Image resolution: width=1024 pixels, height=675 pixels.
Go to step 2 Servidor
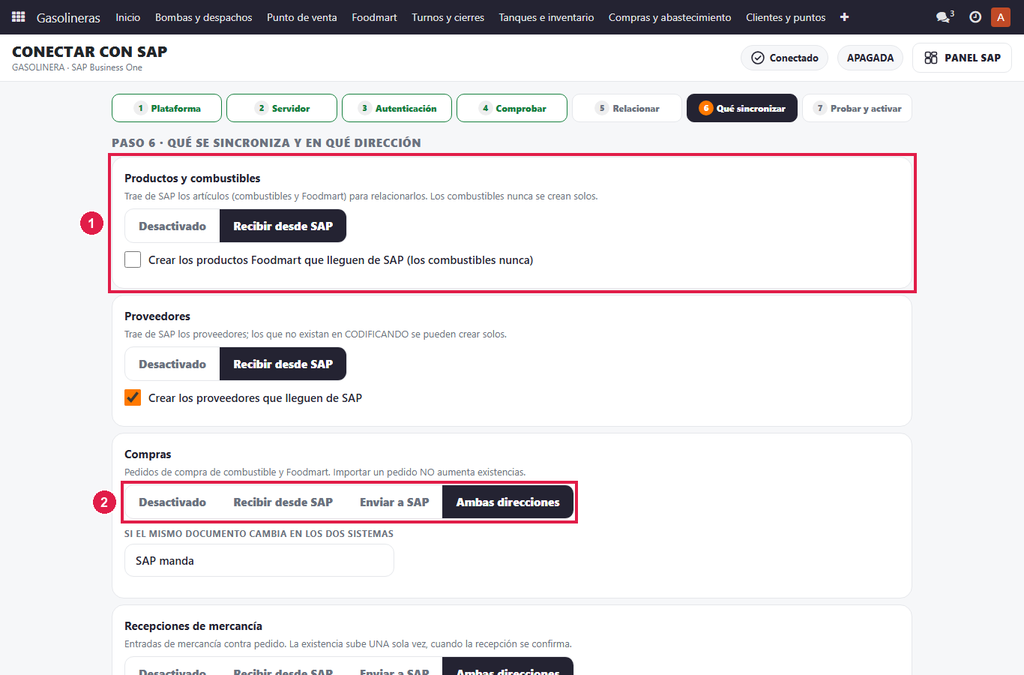click(x=281, y=108)
